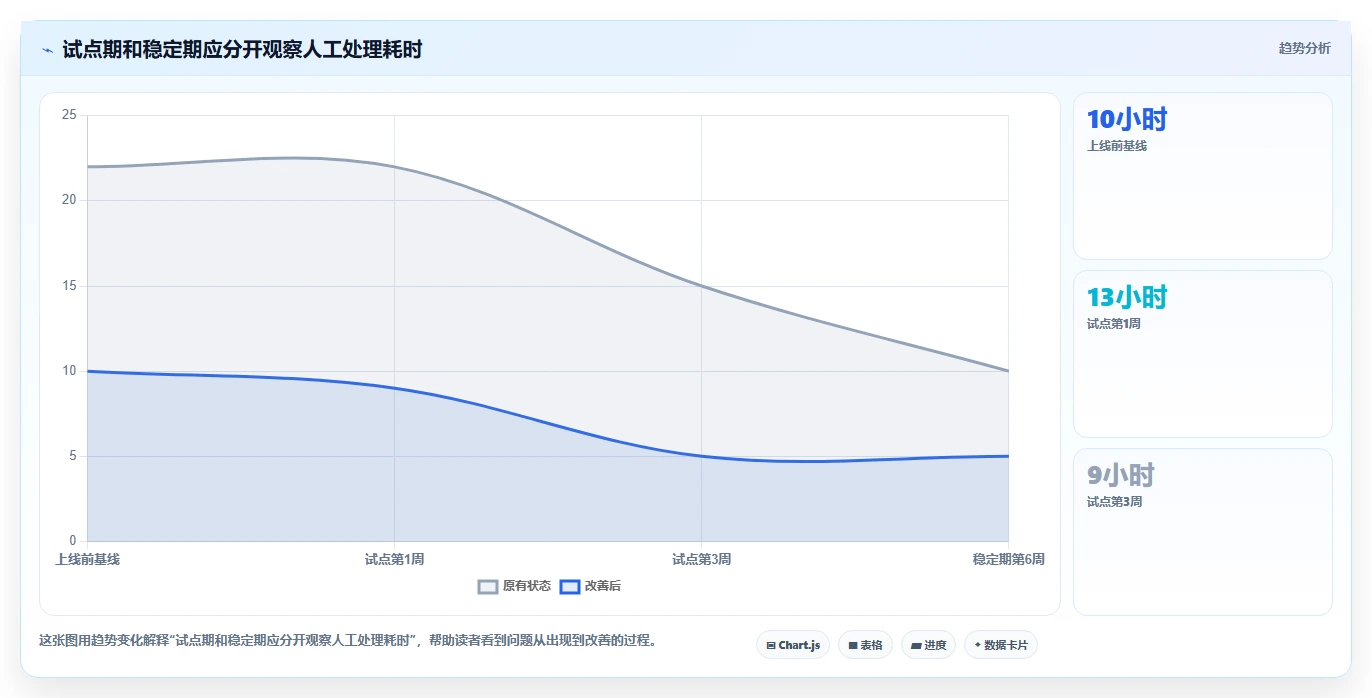The height and width of the screenshot is (698, 1372).
Task: Click the icon on the Chart.js tag
Action: (x=771, y=646)
